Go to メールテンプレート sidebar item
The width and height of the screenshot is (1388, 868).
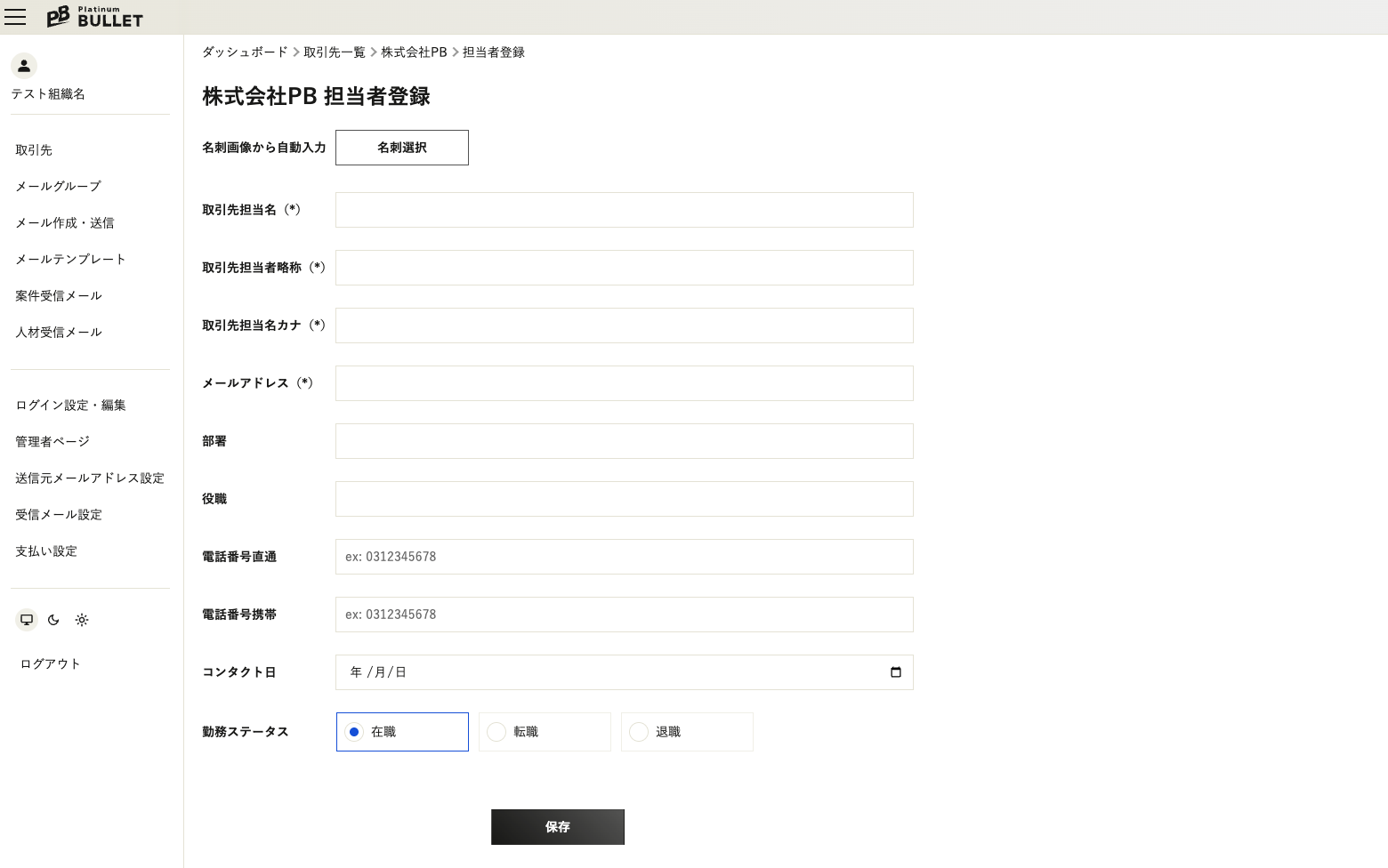[x=70, y=260]
